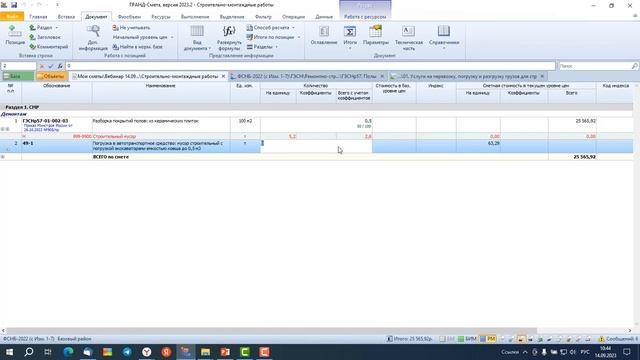Switch to Фильтр ribbon tab
640x360 pixels.
[263, 17]
